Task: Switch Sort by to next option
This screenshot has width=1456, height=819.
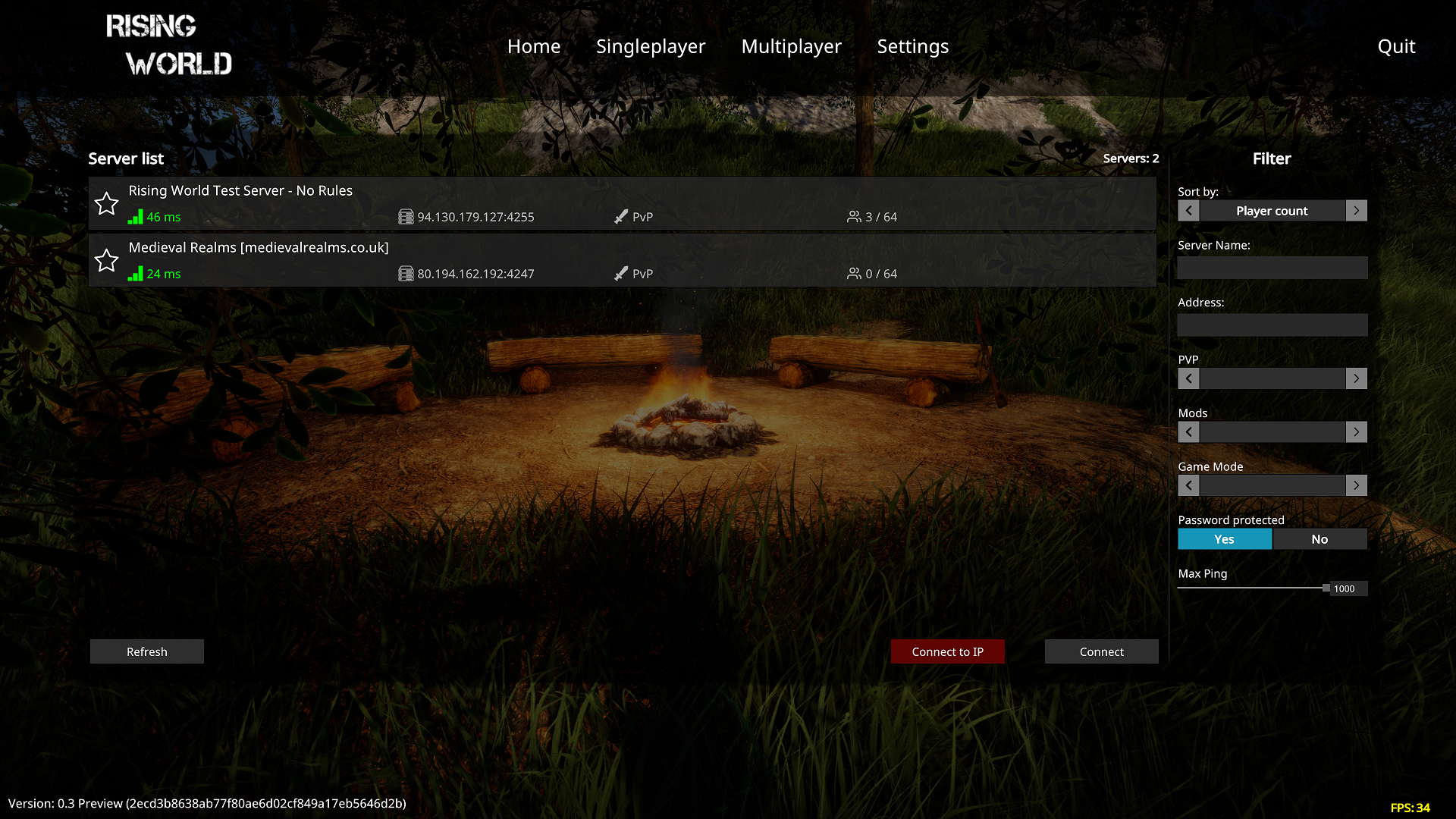Action: (1356, 211)
